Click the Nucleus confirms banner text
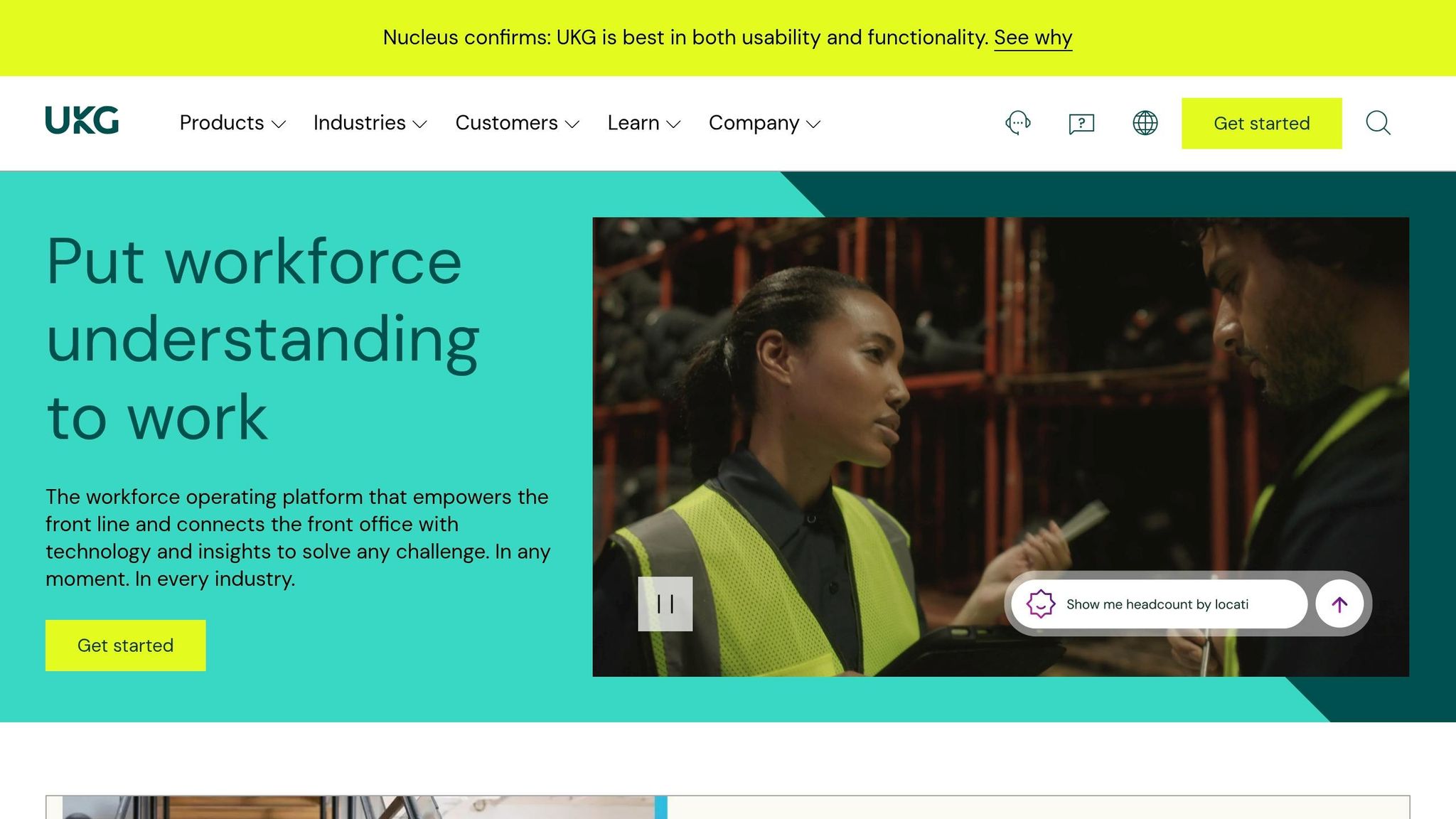 [685, 38]
